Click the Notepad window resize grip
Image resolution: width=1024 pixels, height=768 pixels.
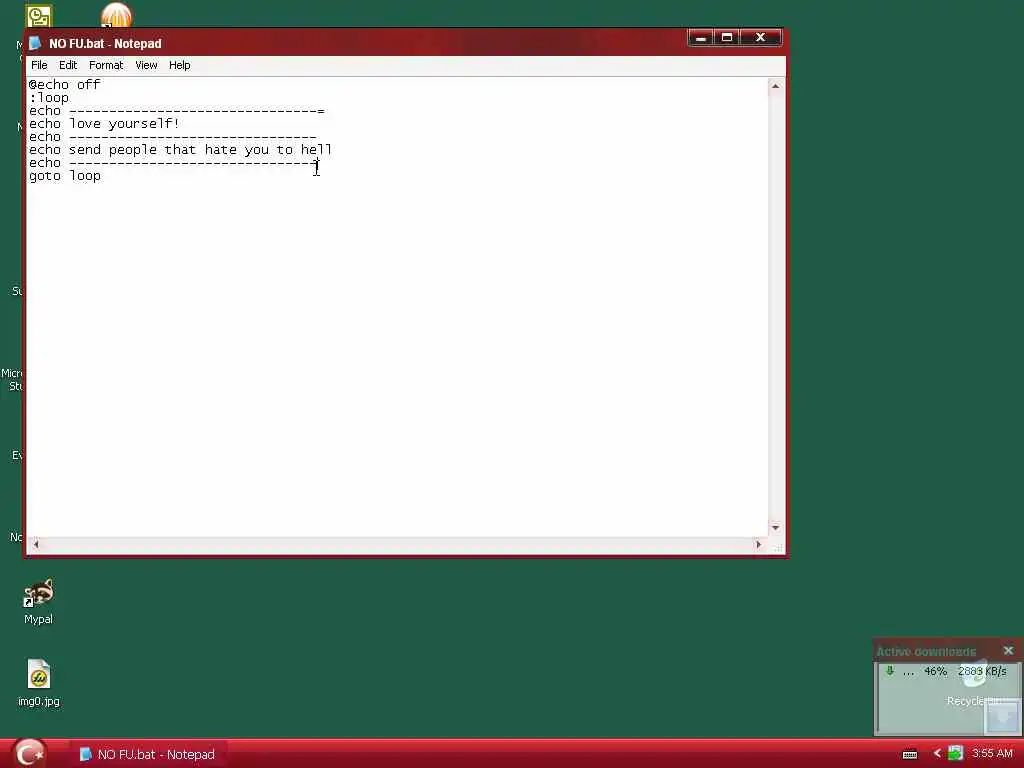778,548
